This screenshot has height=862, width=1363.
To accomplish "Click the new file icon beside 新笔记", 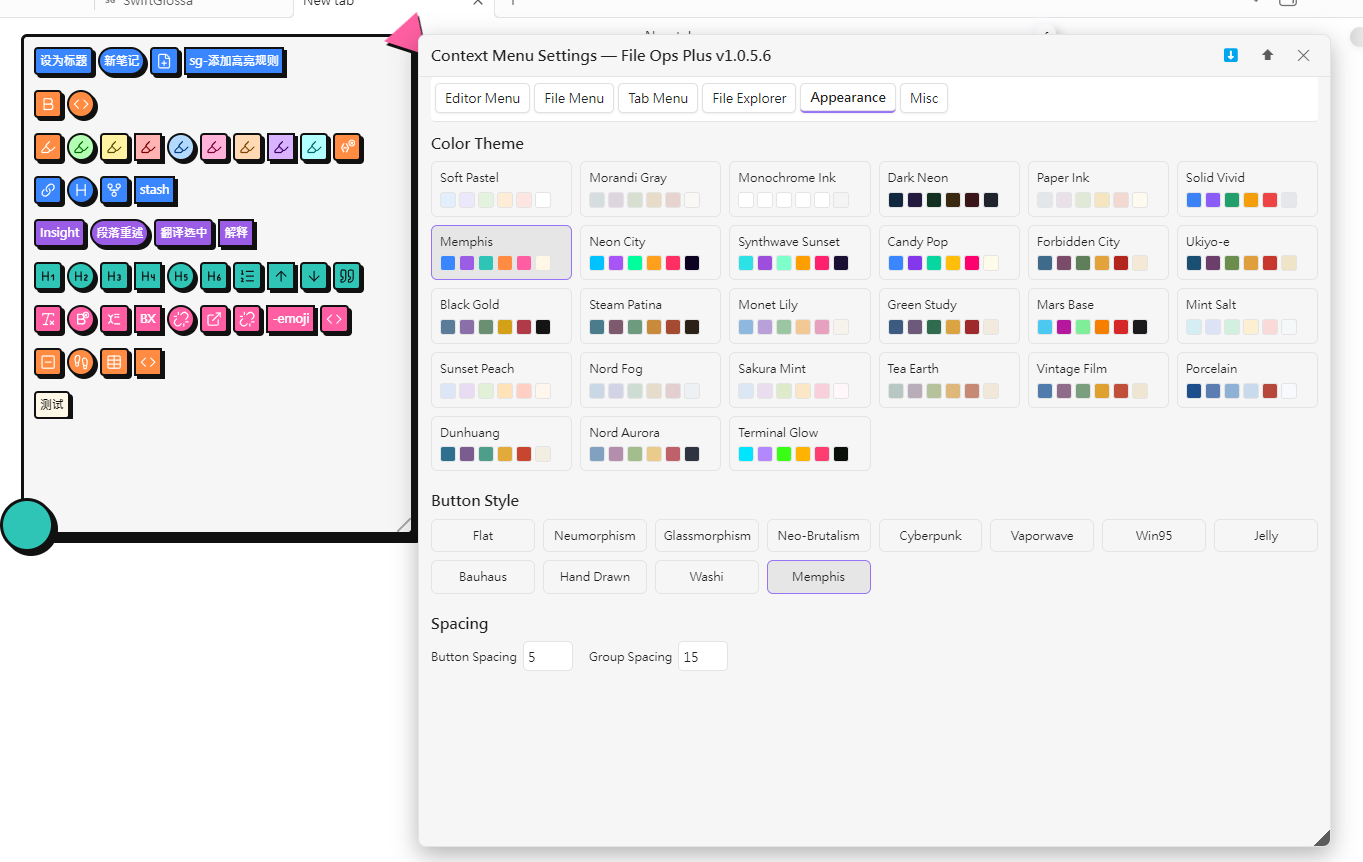I will click(x=165, y=61).
